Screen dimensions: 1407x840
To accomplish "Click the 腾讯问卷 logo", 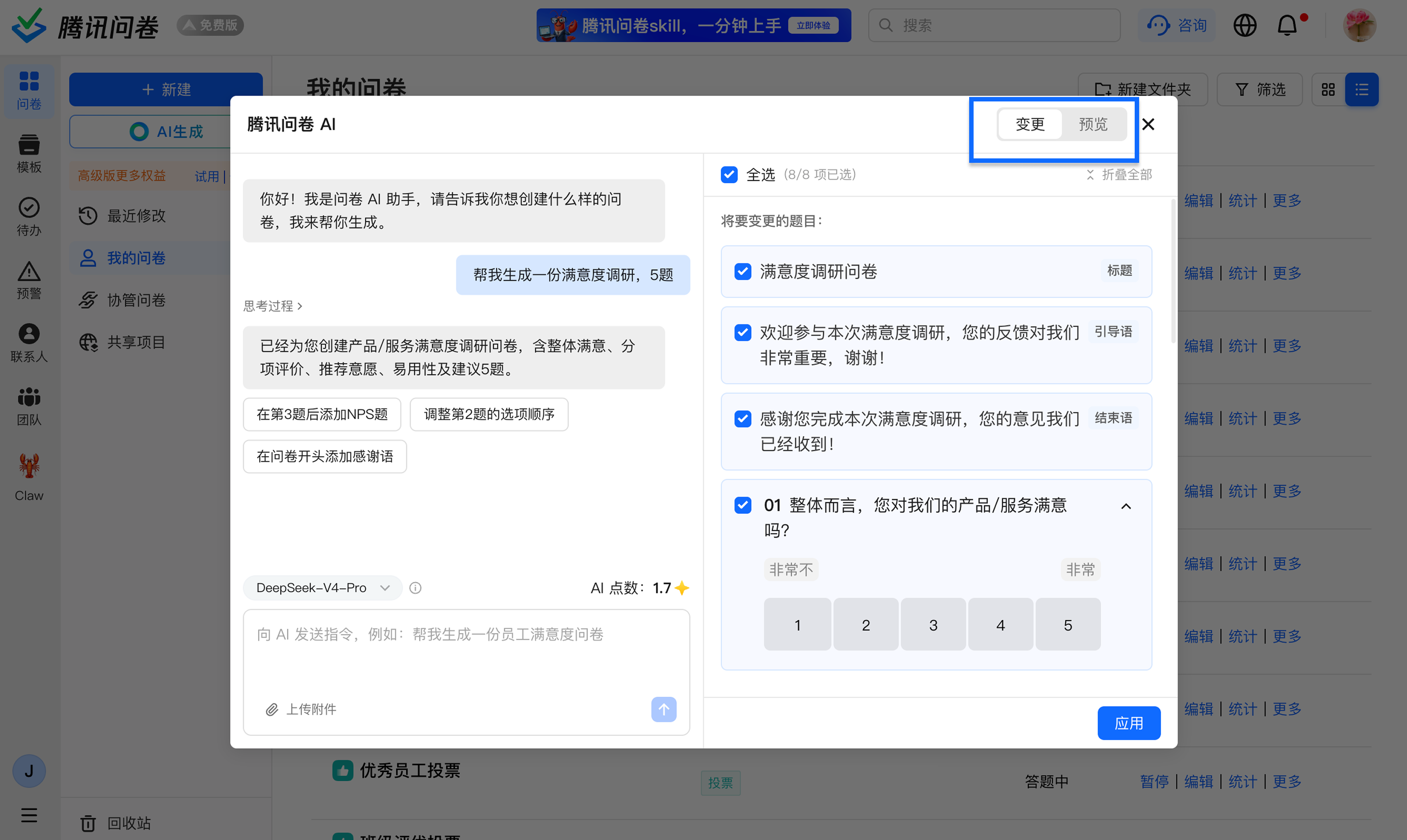I will click(x=85, y=26).
